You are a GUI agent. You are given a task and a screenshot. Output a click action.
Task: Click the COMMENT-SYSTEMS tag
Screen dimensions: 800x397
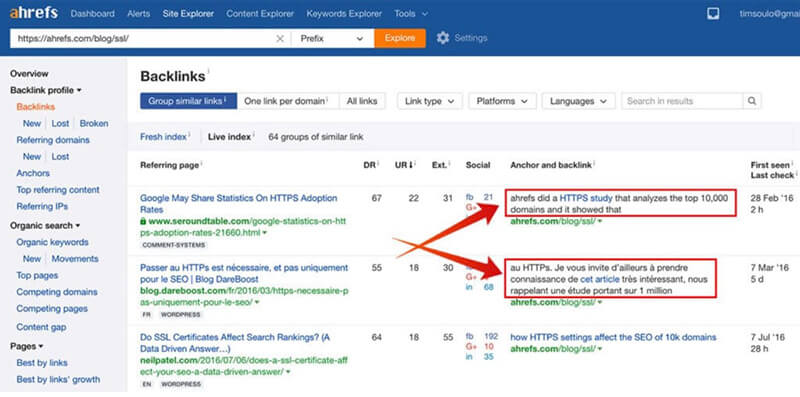coord(173,245)
